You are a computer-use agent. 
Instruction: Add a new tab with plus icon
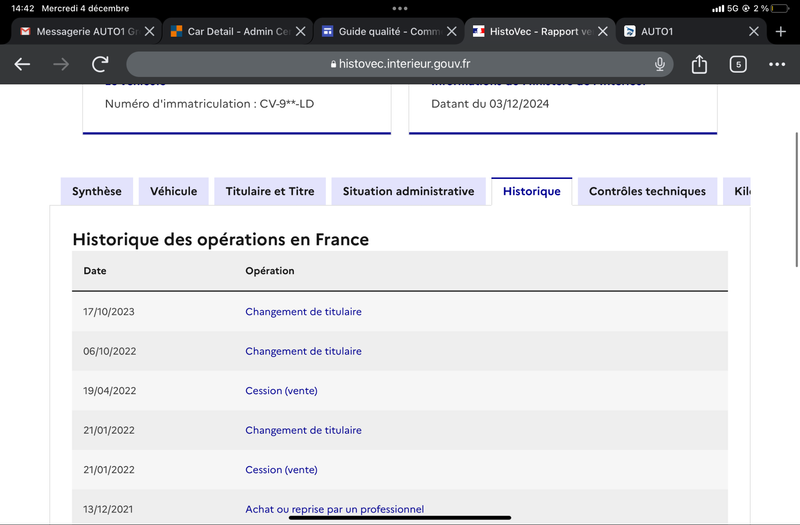(x=780, y=32)
